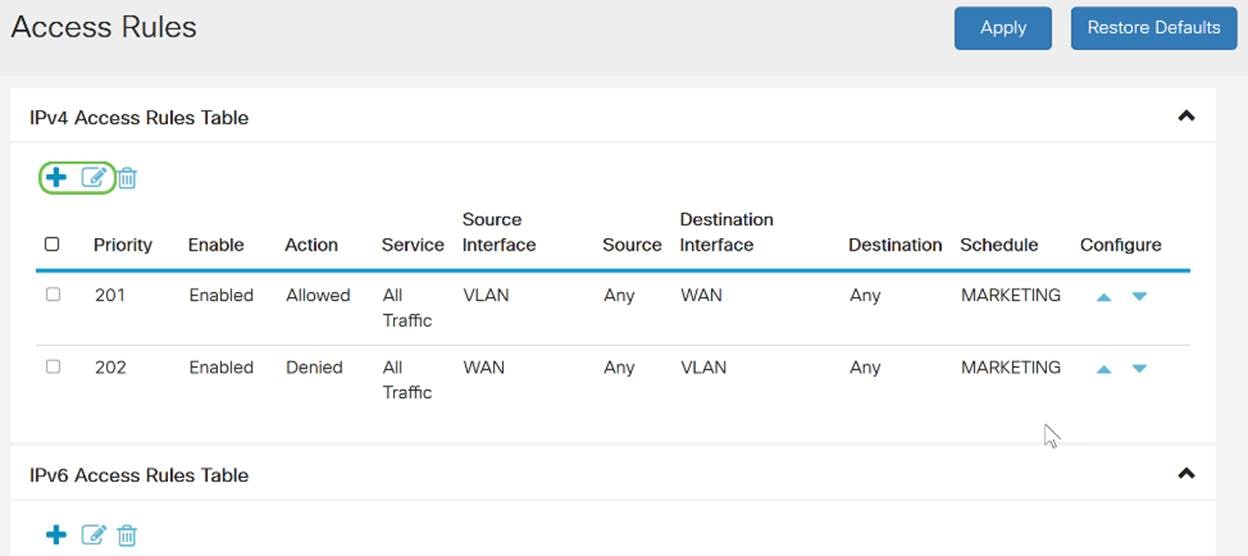Collapse the IPv4 Access Rules Table

[1186, 116]
